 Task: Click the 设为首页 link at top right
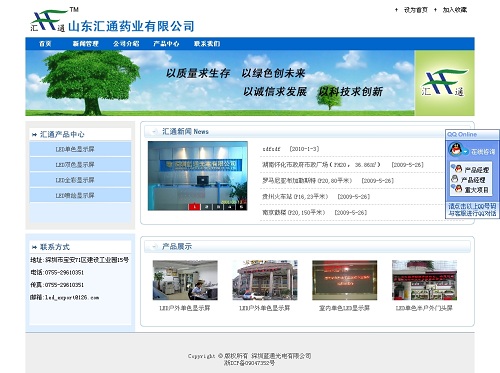[416, 10]
